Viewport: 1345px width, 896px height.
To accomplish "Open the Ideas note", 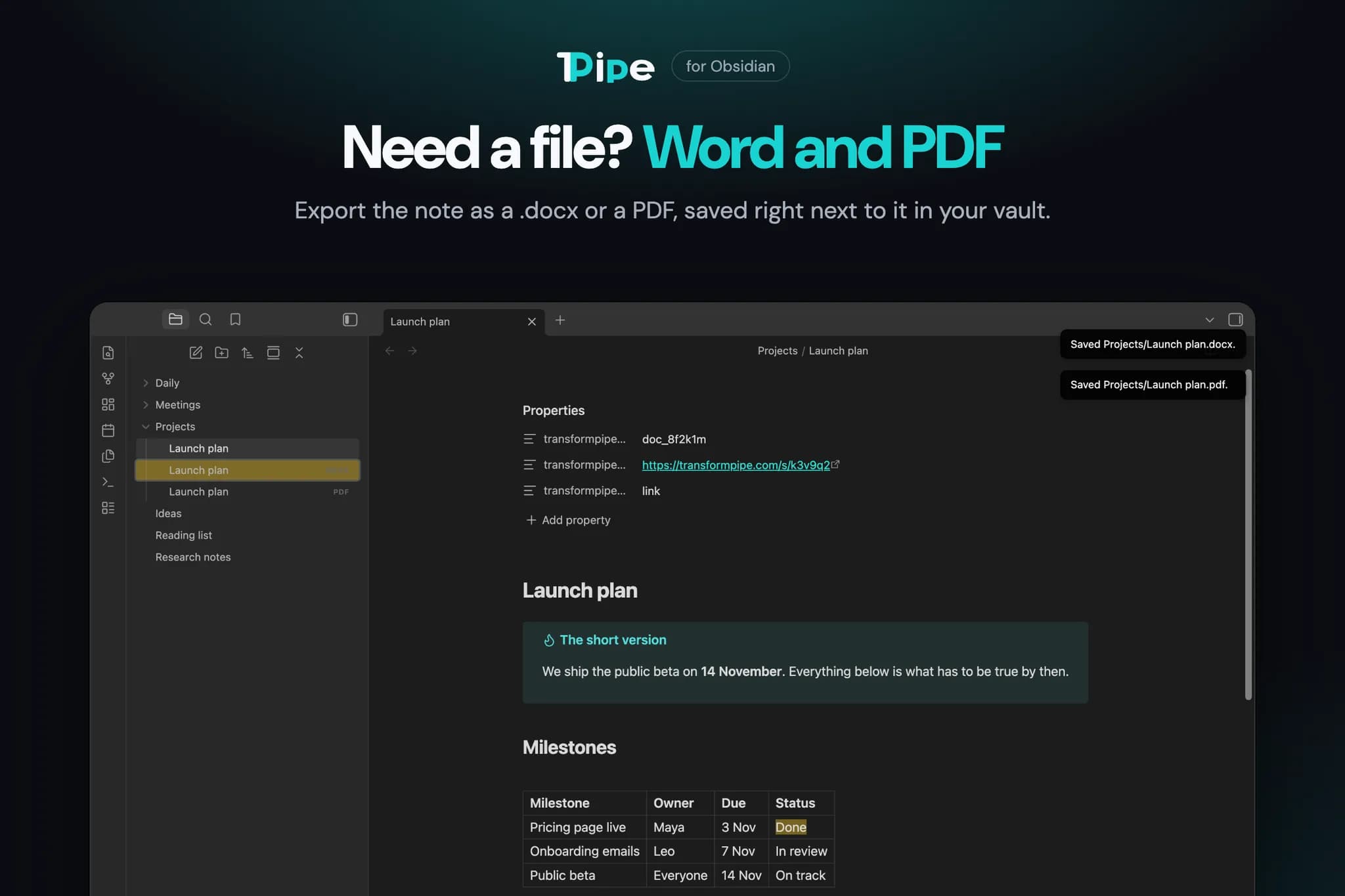I will (x=248, y=513).
